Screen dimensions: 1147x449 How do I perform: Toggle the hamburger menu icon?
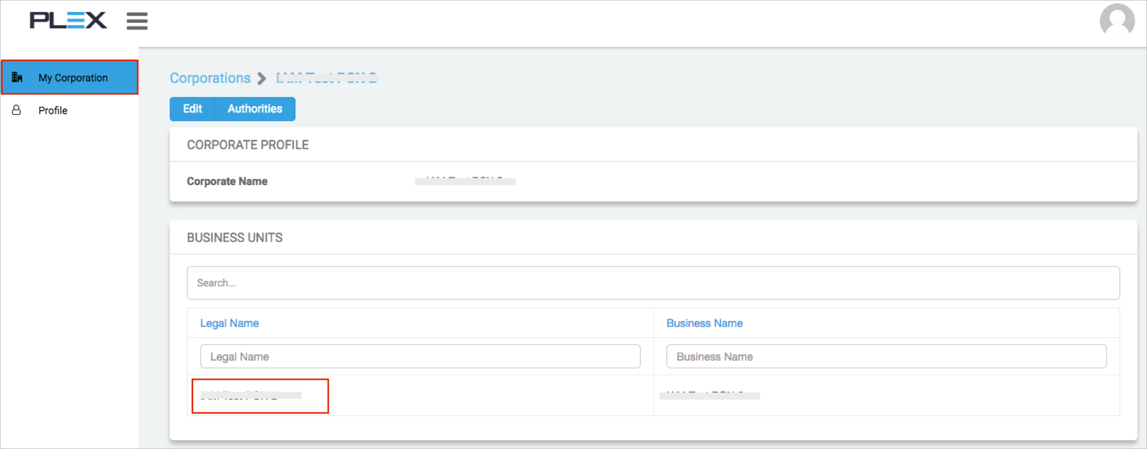(137, 21)
